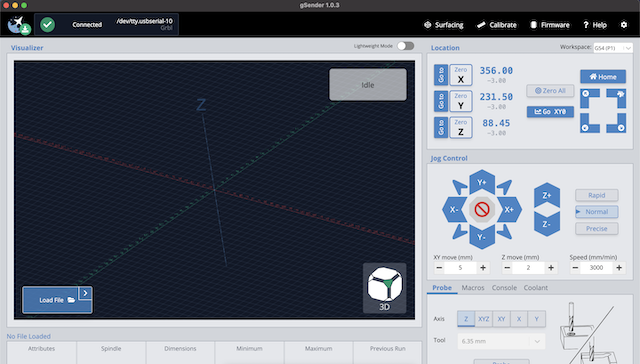
Task: Click the Y position value 231.50
Action: click(496, 97)
